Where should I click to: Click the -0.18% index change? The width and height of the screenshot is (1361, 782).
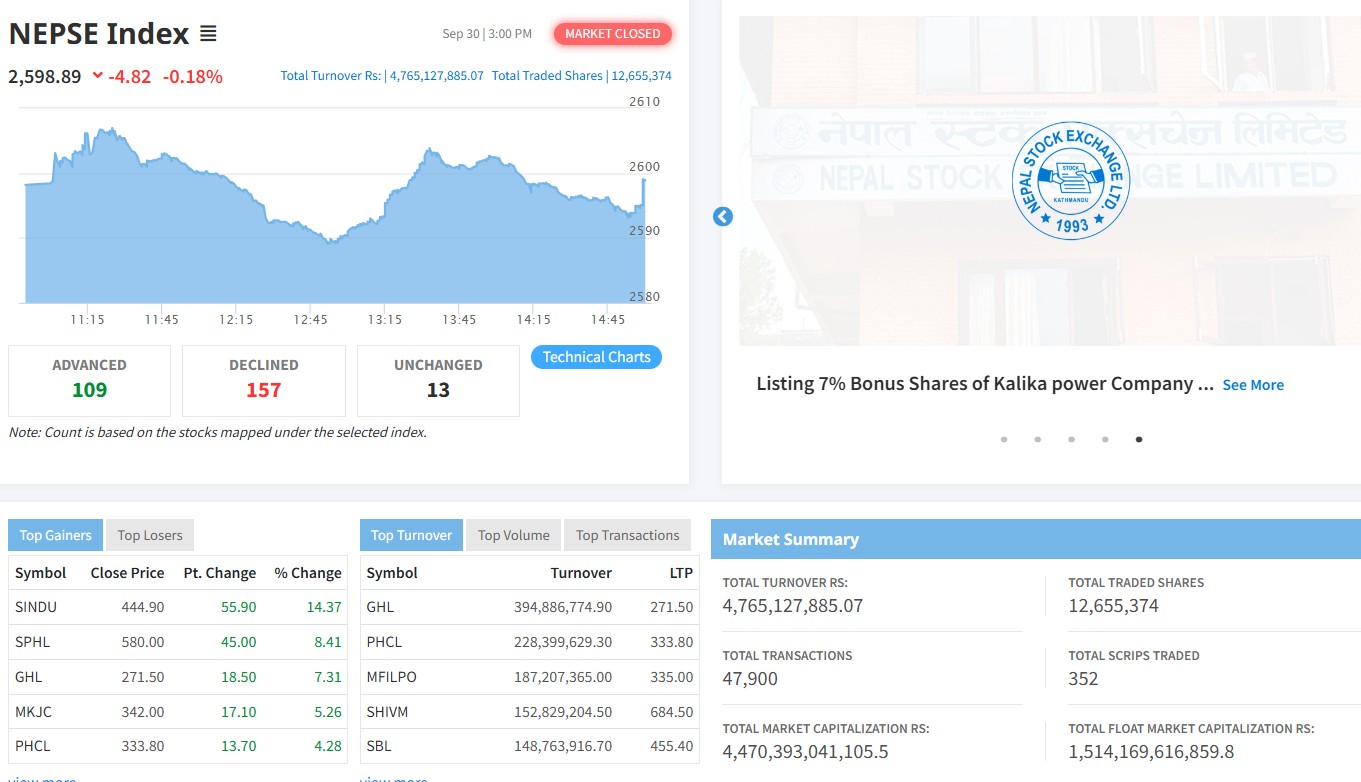[x=193, y=76]
